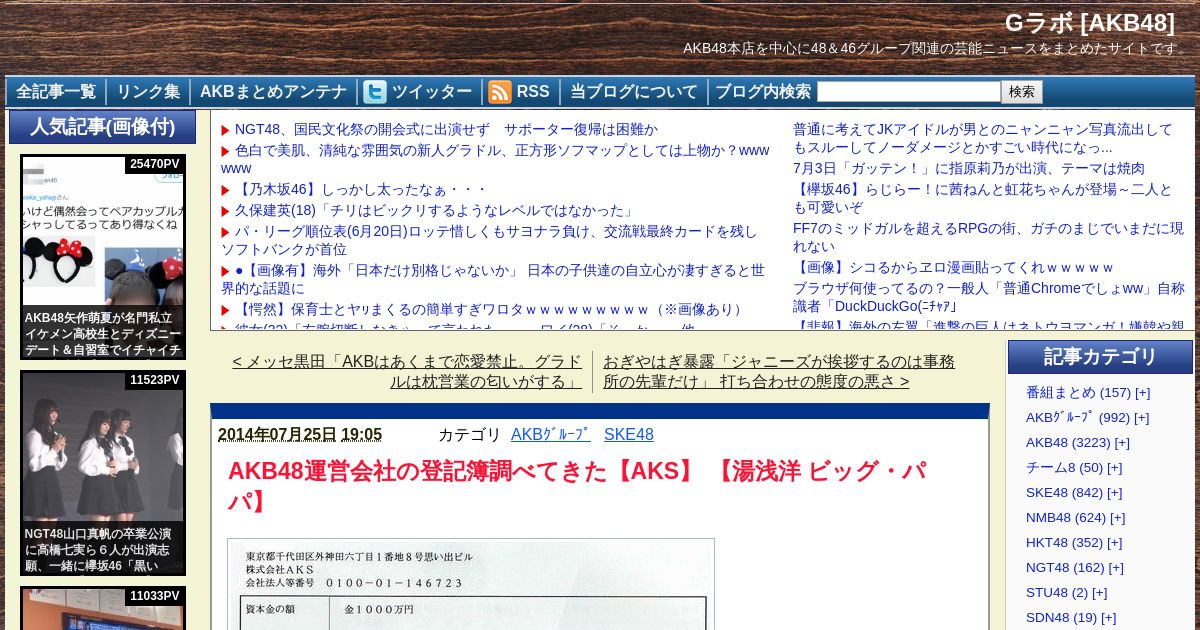Click the AKBグループ category link on the post
Image resolution: width=1200 pixels, height=630 pixels.
coord(551,434)
